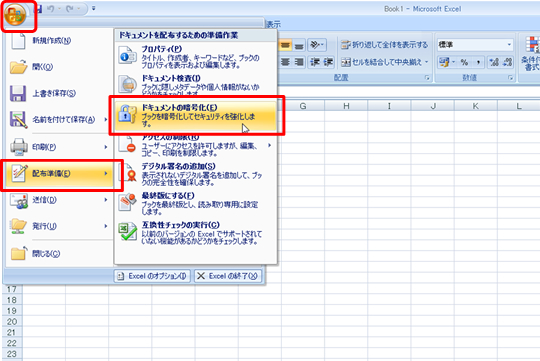Select column K header
540x361 pixels.
[475, 106]
